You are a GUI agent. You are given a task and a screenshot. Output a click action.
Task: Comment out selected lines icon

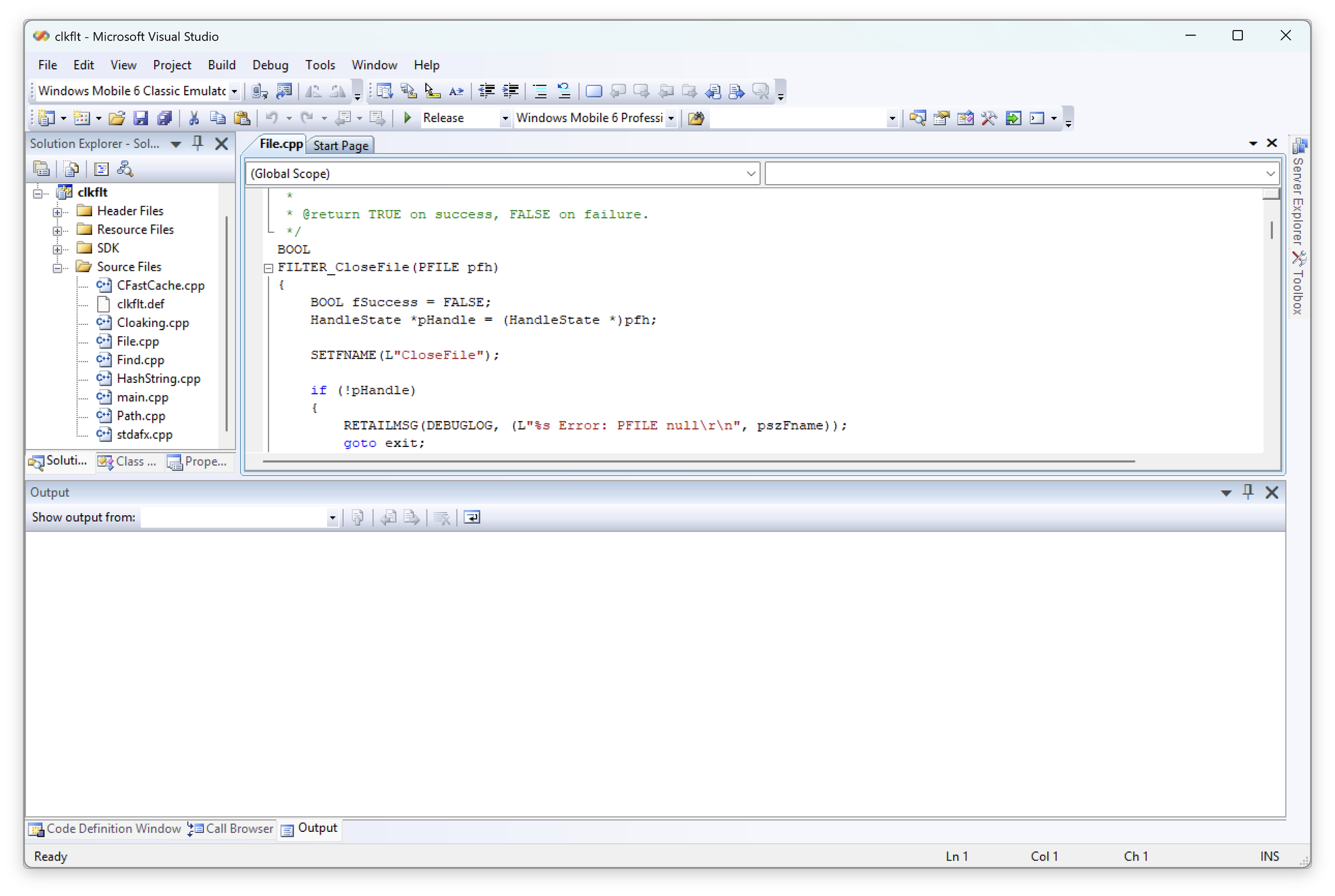pos(540,91)
